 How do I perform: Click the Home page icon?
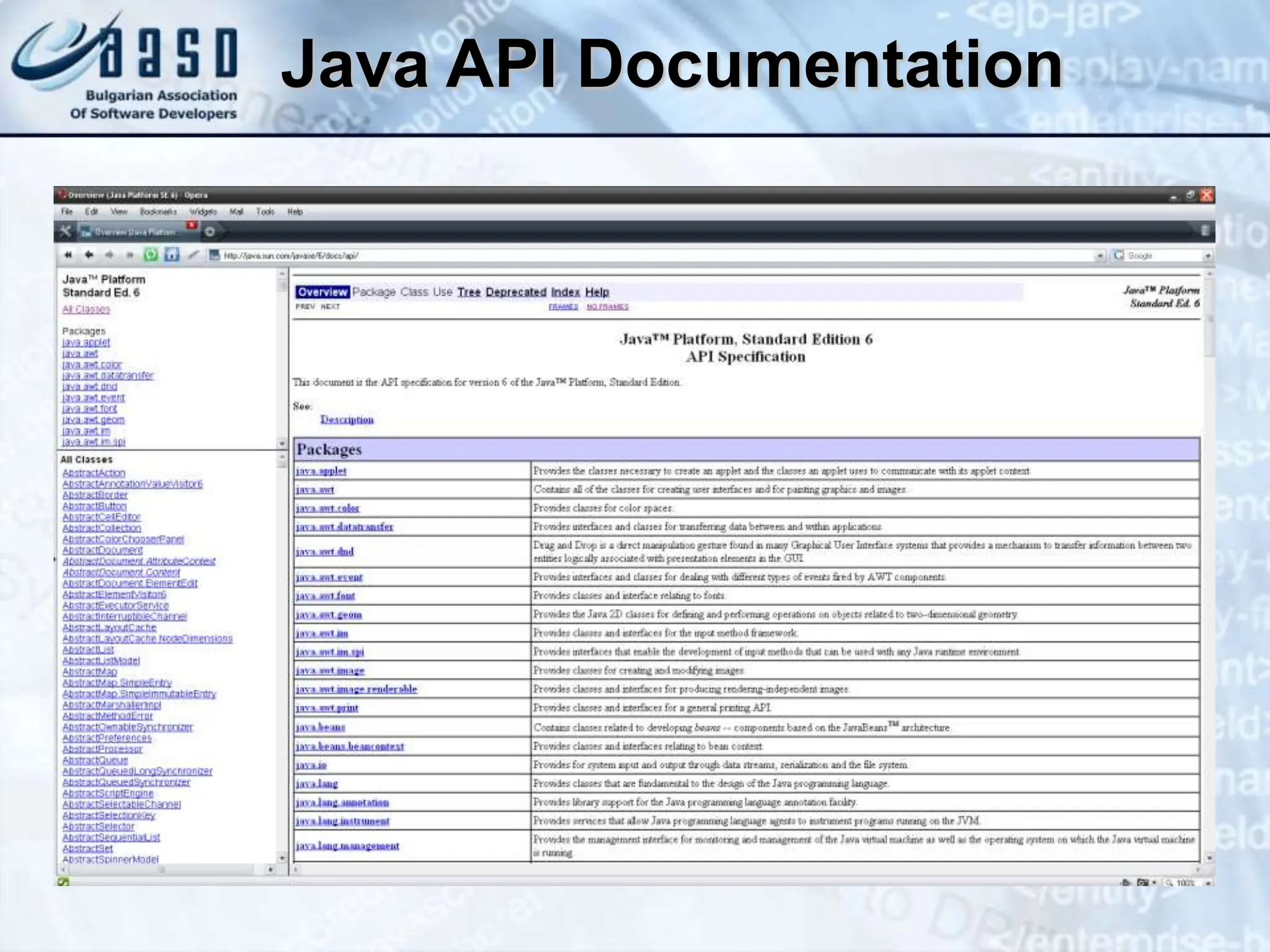pyautogui.click(x=172, y=255)
